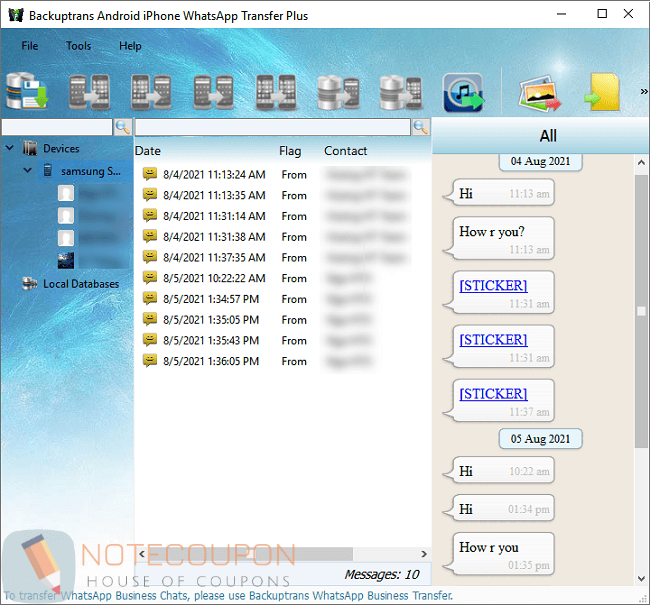Select the third contact avatar under samsung
The width and height of the screenshot is (650, 605).
coord(66,238)
